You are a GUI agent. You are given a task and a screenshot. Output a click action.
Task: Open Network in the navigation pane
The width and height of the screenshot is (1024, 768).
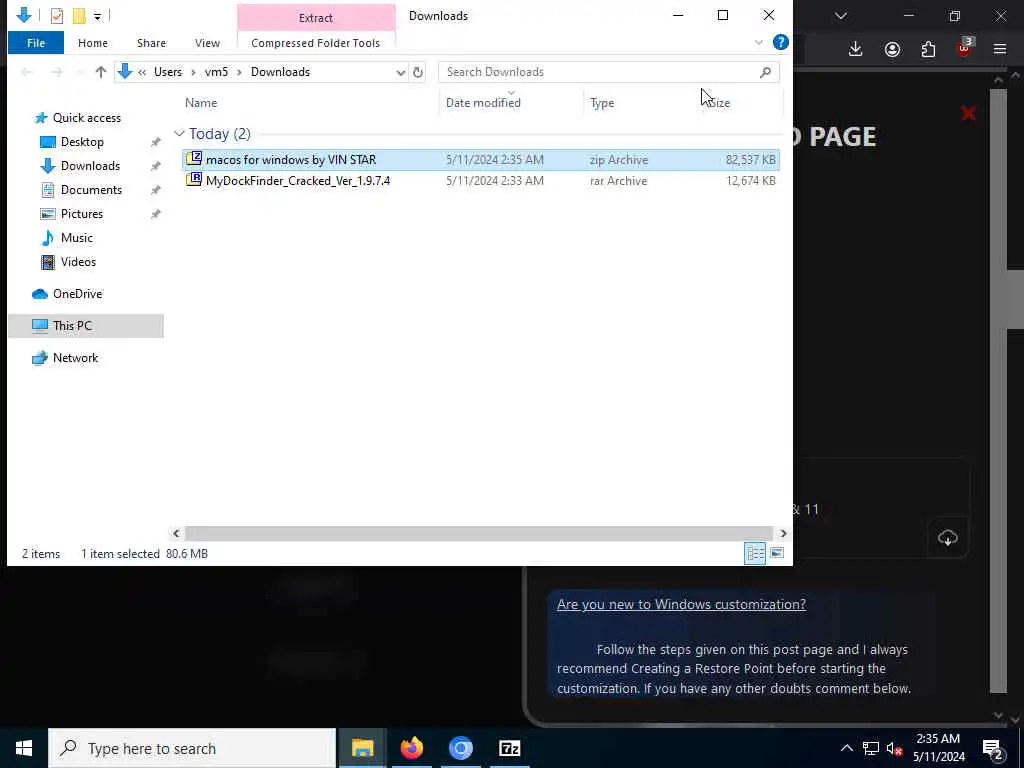(75, 358)
